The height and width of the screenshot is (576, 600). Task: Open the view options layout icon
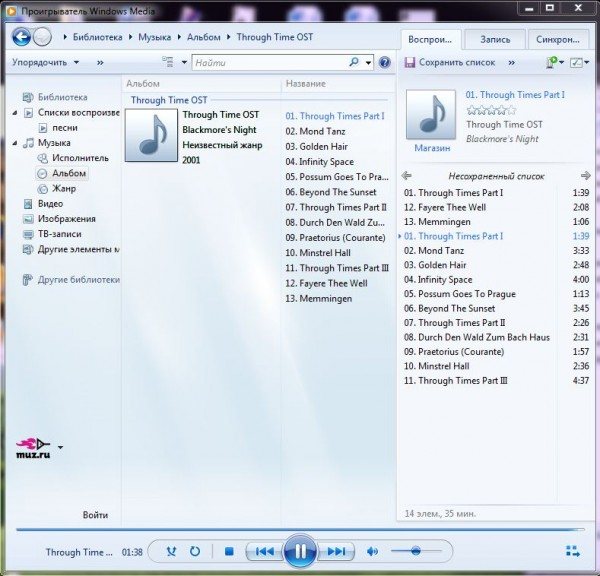coord(168,62)
